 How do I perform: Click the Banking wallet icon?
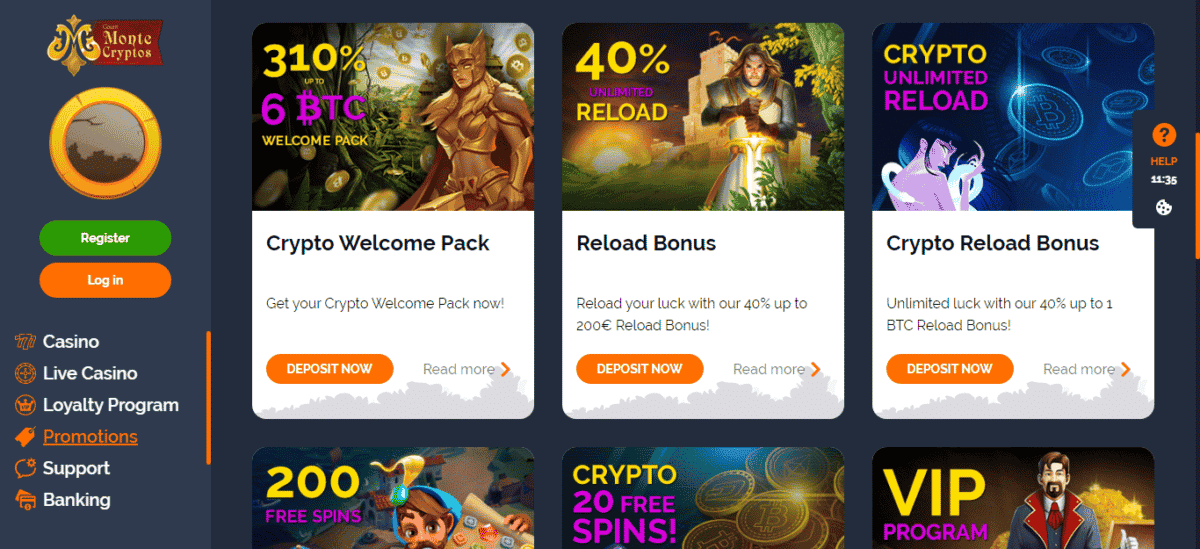point(25,500)
